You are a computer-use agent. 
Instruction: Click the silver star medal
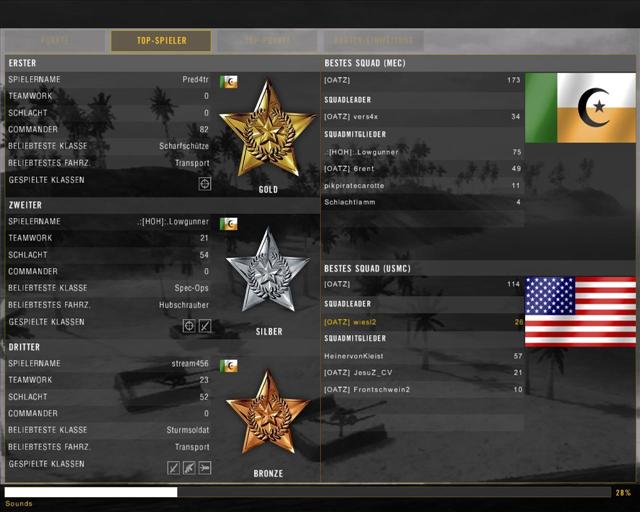(267, 275)
